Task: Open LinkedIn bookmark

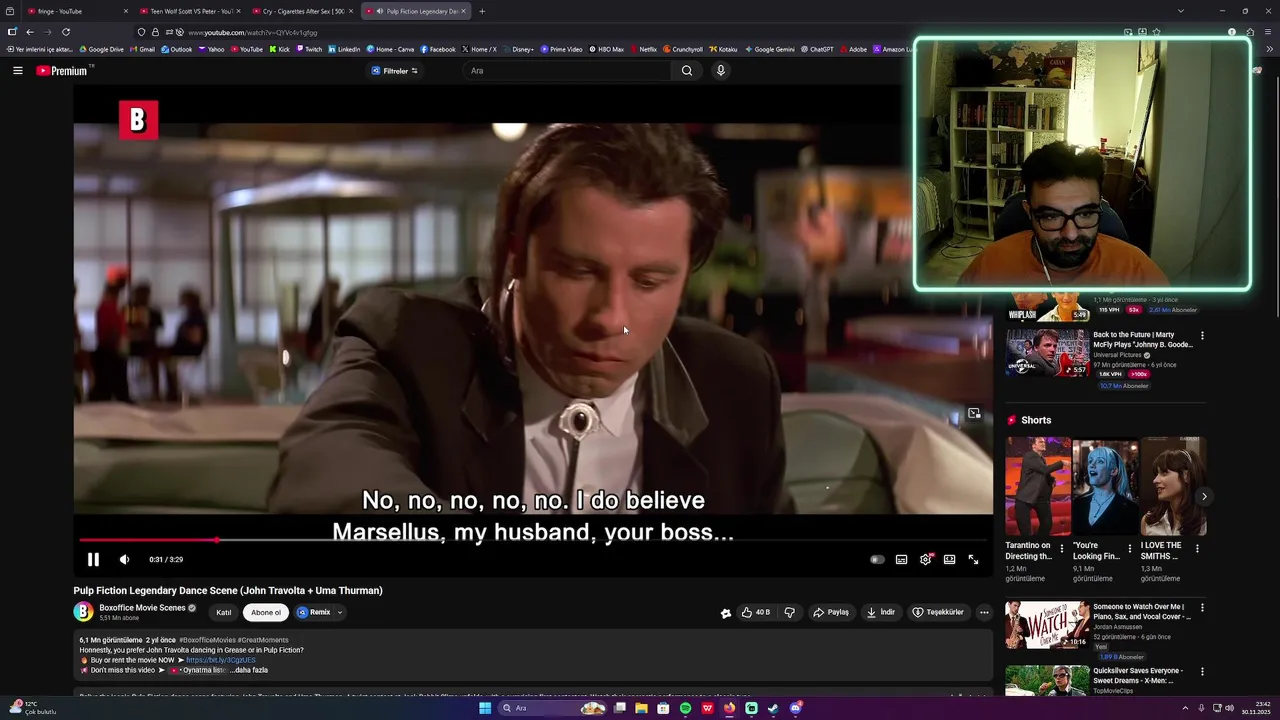Action: coord(344,49)
